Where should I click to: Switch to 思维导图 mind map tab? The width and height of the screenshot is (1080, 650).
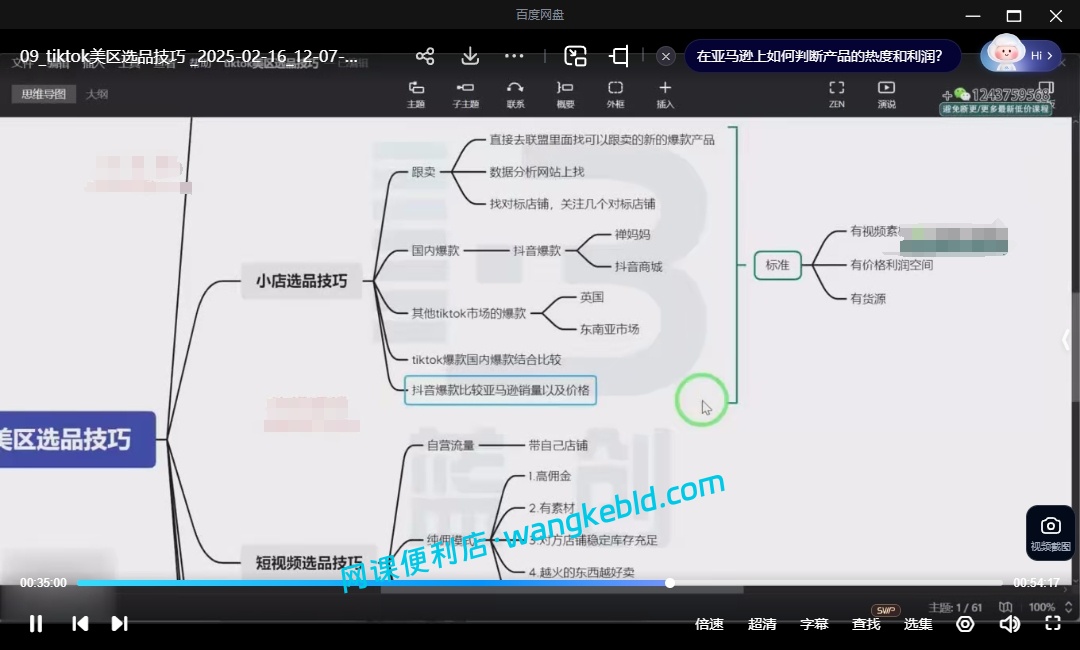click(x=43, y=94)
